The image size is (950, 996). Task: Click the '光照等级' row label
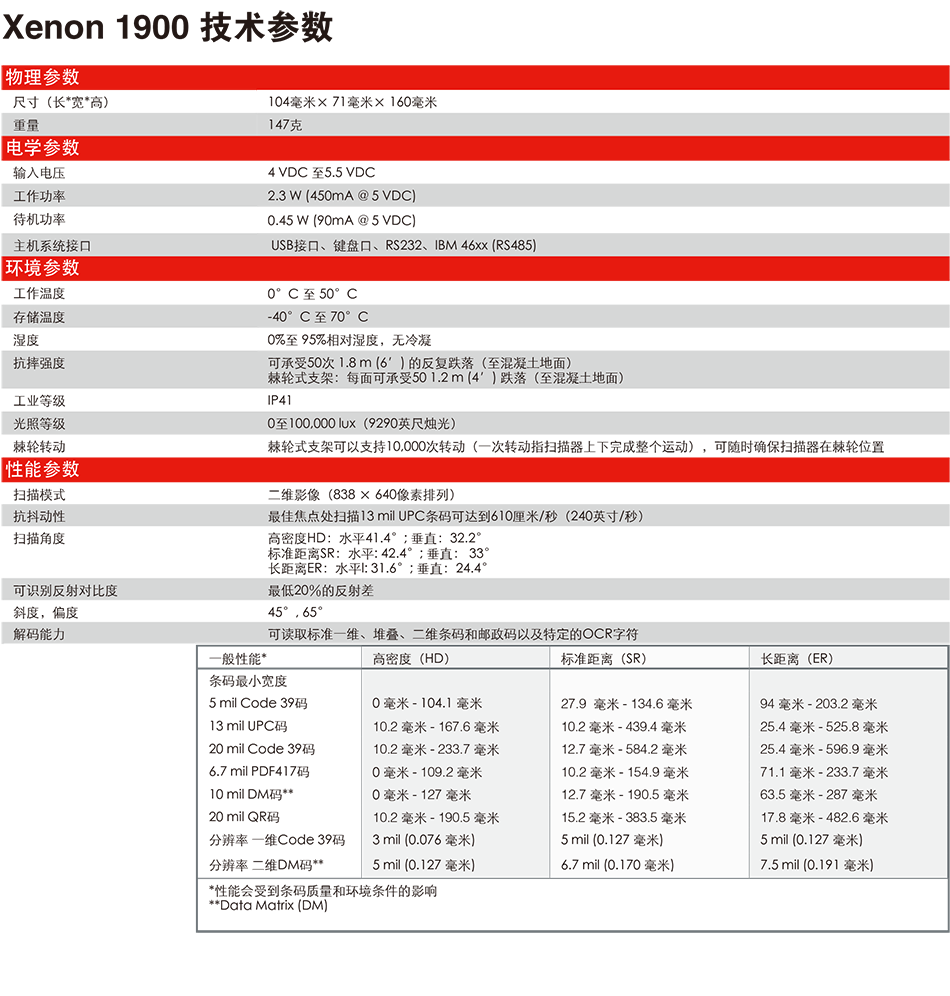click(x=39, y=424)
